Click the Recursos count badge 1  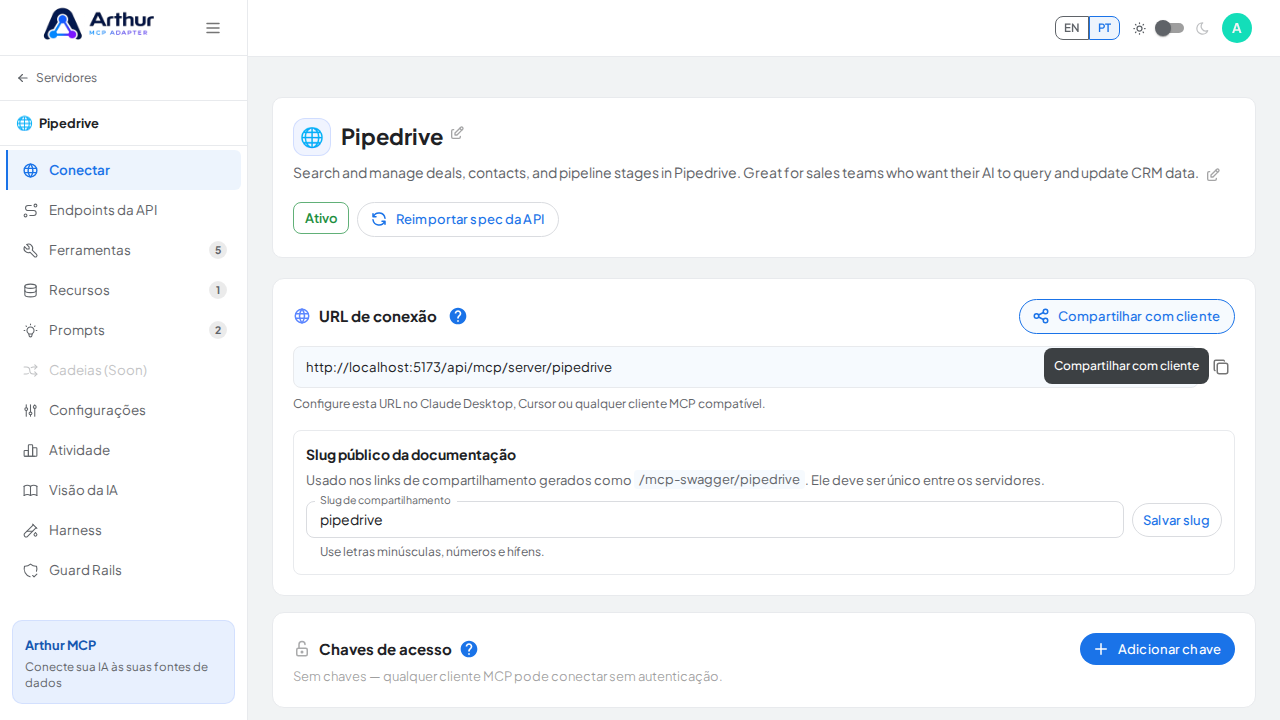(x=218, y=290)
